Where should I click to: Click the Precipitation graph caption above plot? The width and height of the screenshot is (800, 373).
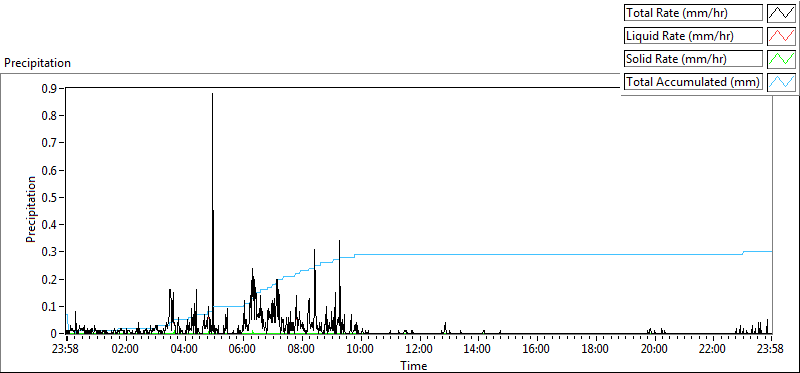click(x=37, y=63)
